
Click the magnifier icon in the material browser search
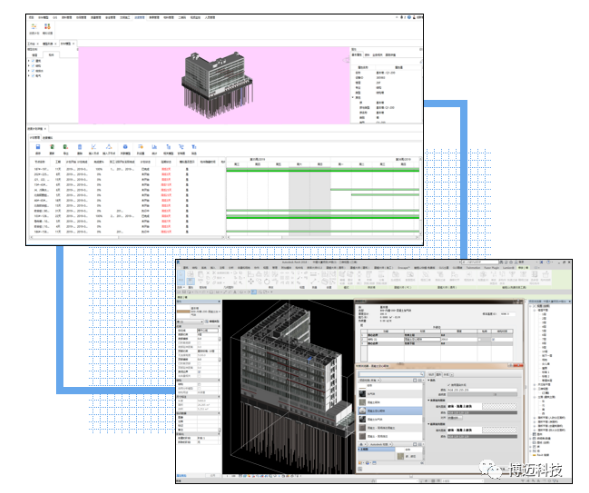pyautogui.click(x=421, y=374)
